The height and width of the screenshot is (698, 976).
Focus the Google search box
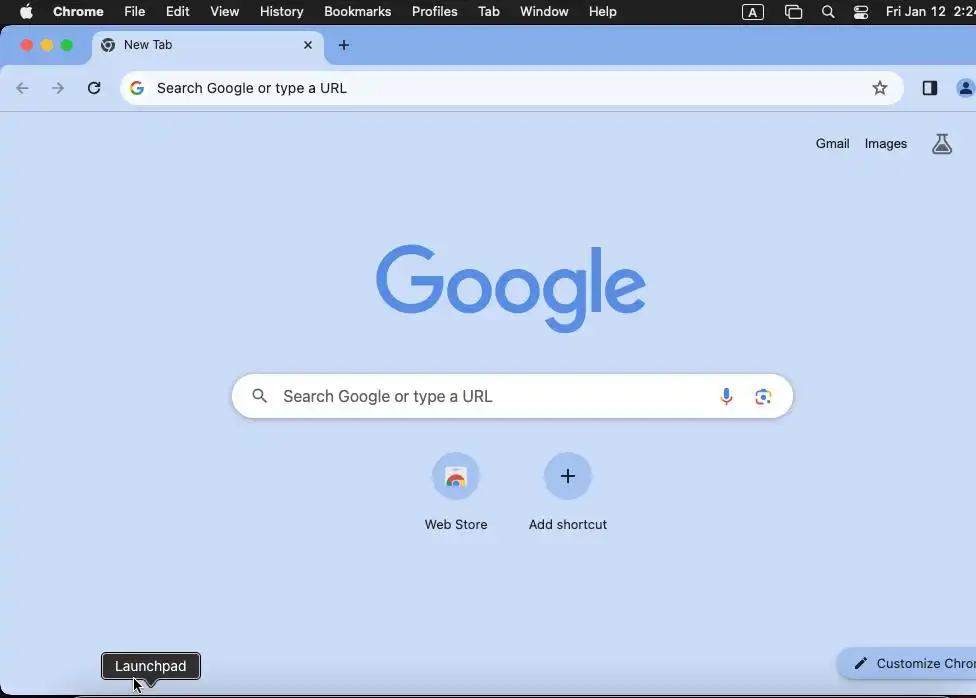512,396
